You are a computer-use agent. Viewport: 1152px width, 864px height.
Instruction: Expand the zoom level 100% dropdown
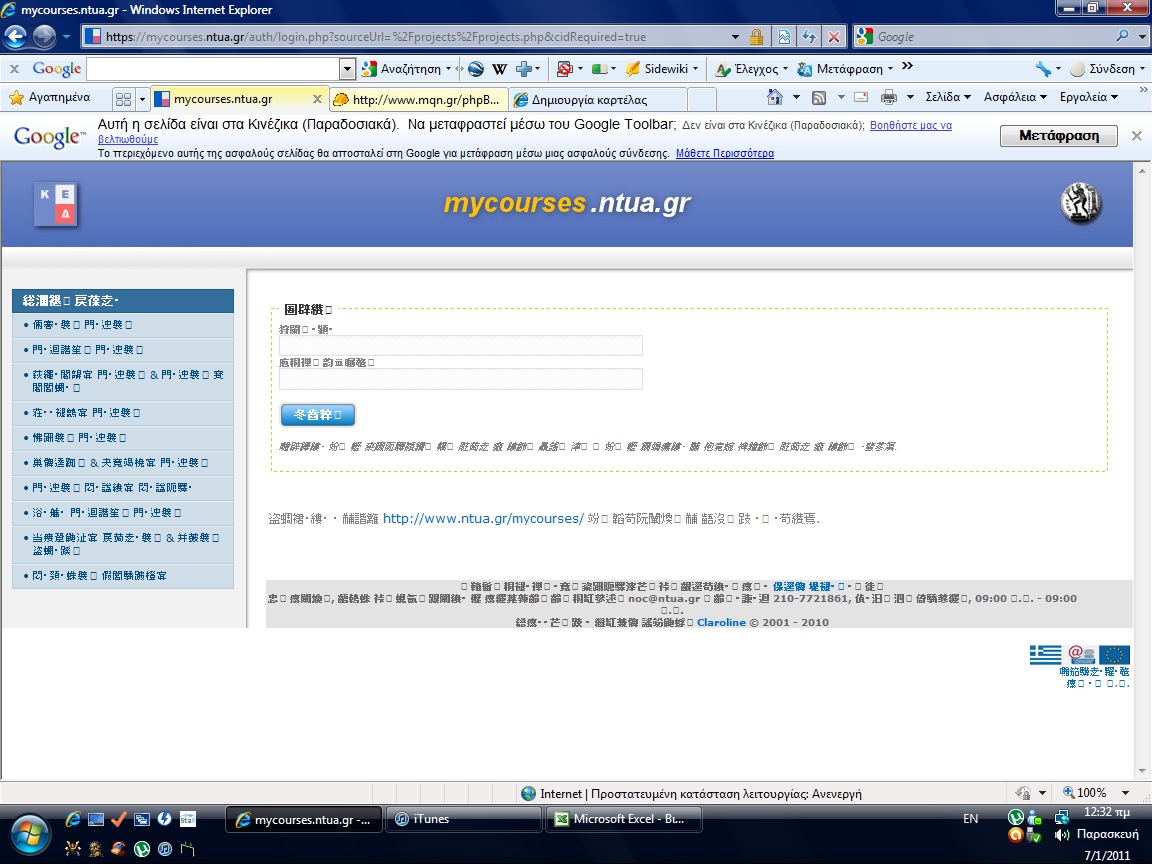pyautogui.click(x=1127, y=793)
